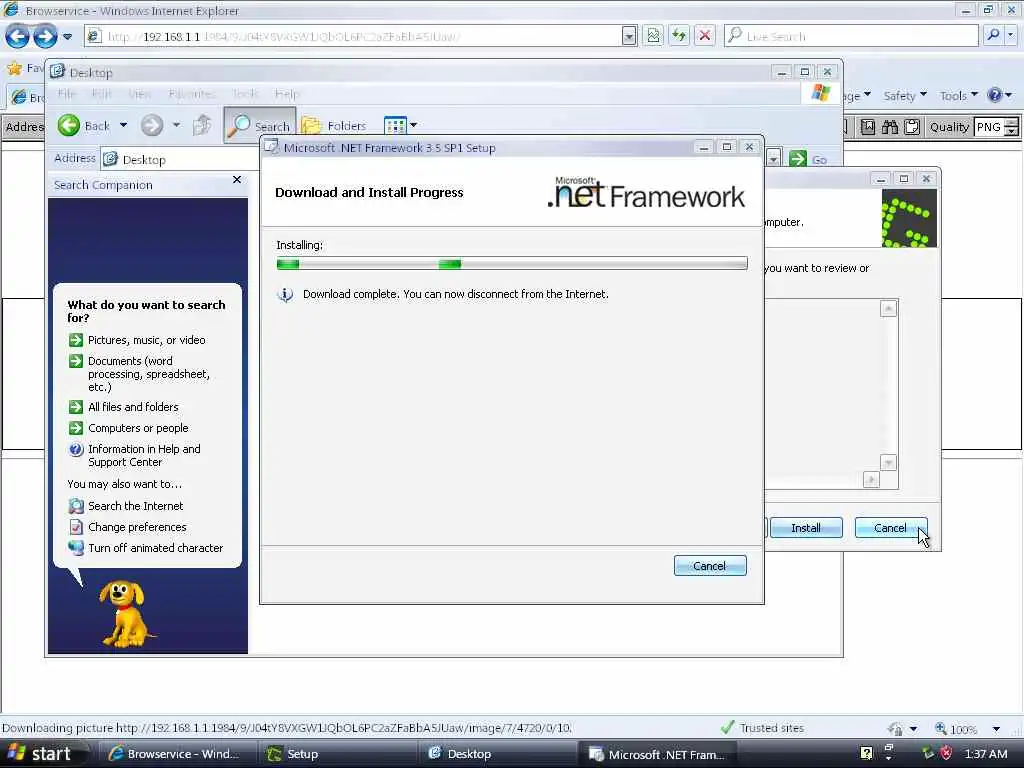The width and height of the screenshot is (1024, 768).
Task: Click the .NET installing progress bar
Action: (512, 264)
